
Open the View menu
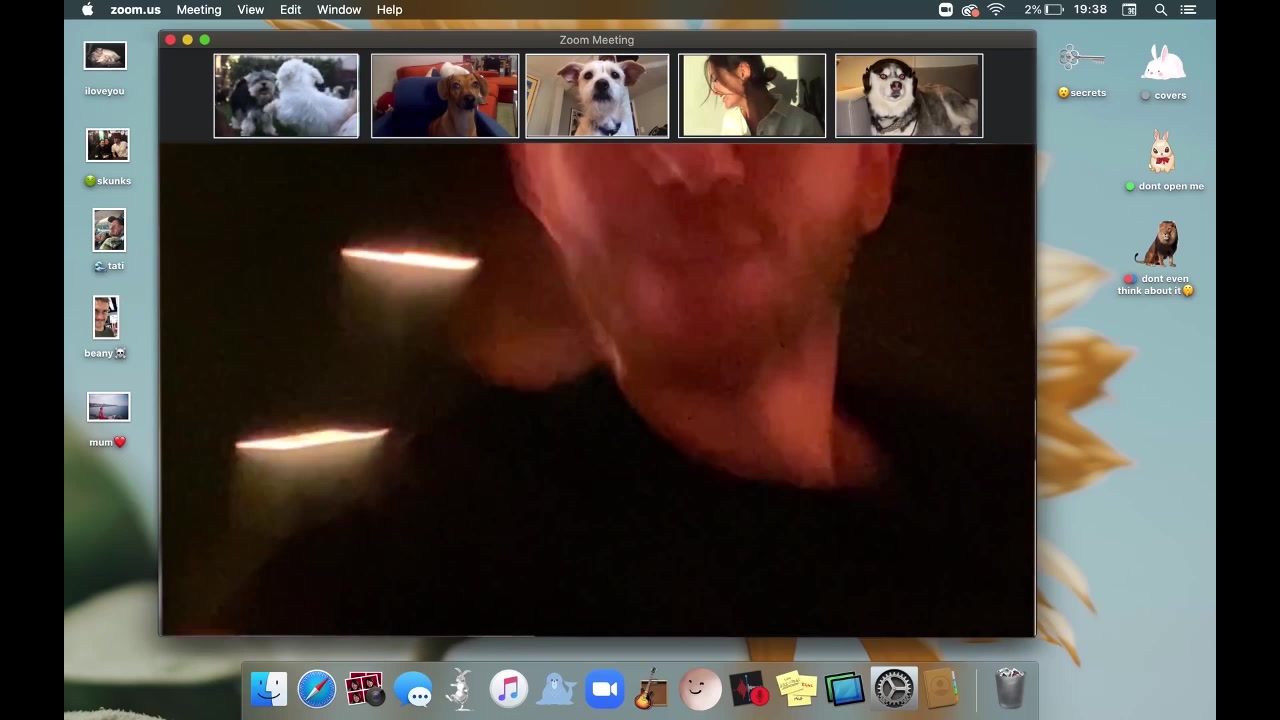click(x=251, y=10)
